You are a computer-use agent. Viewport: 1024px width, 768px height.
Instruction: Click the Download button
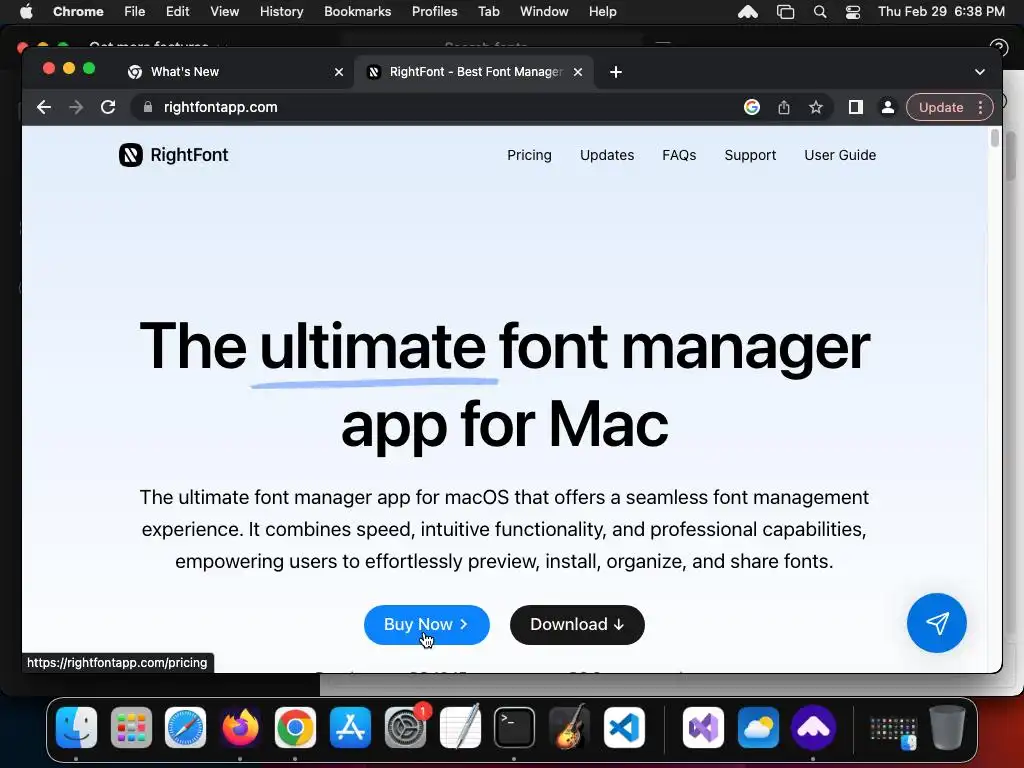577,625
